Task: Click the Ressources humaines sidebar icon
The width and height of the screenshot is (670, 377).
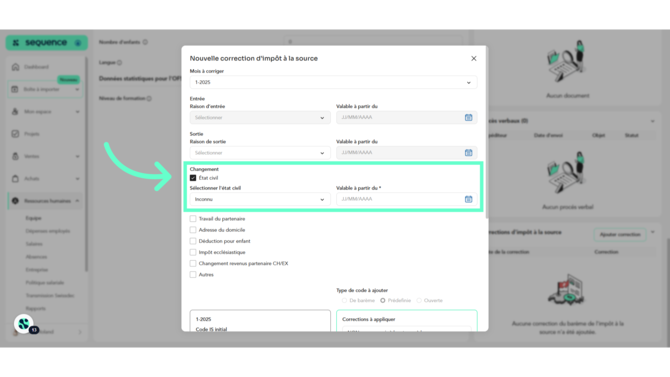Action: (x=15, y=201)
